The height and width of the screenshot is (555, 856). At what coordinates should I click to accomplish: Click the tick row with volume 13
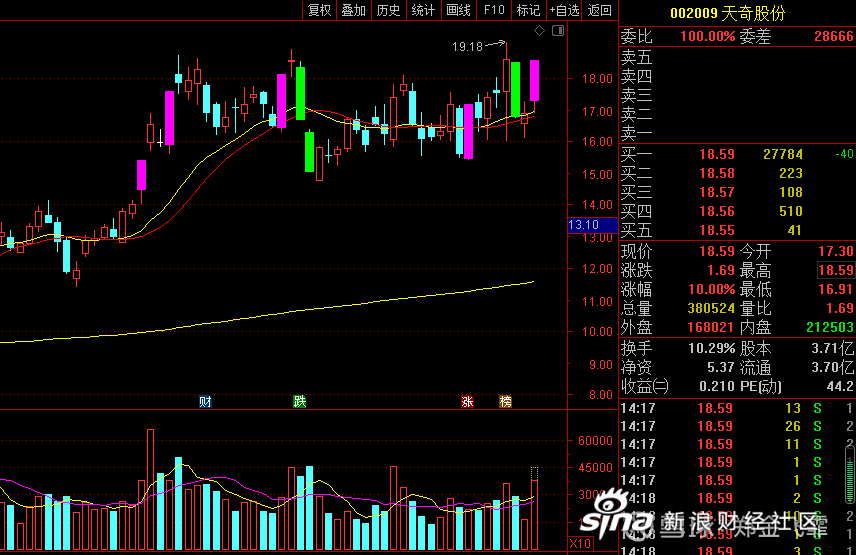pos(737,408)
